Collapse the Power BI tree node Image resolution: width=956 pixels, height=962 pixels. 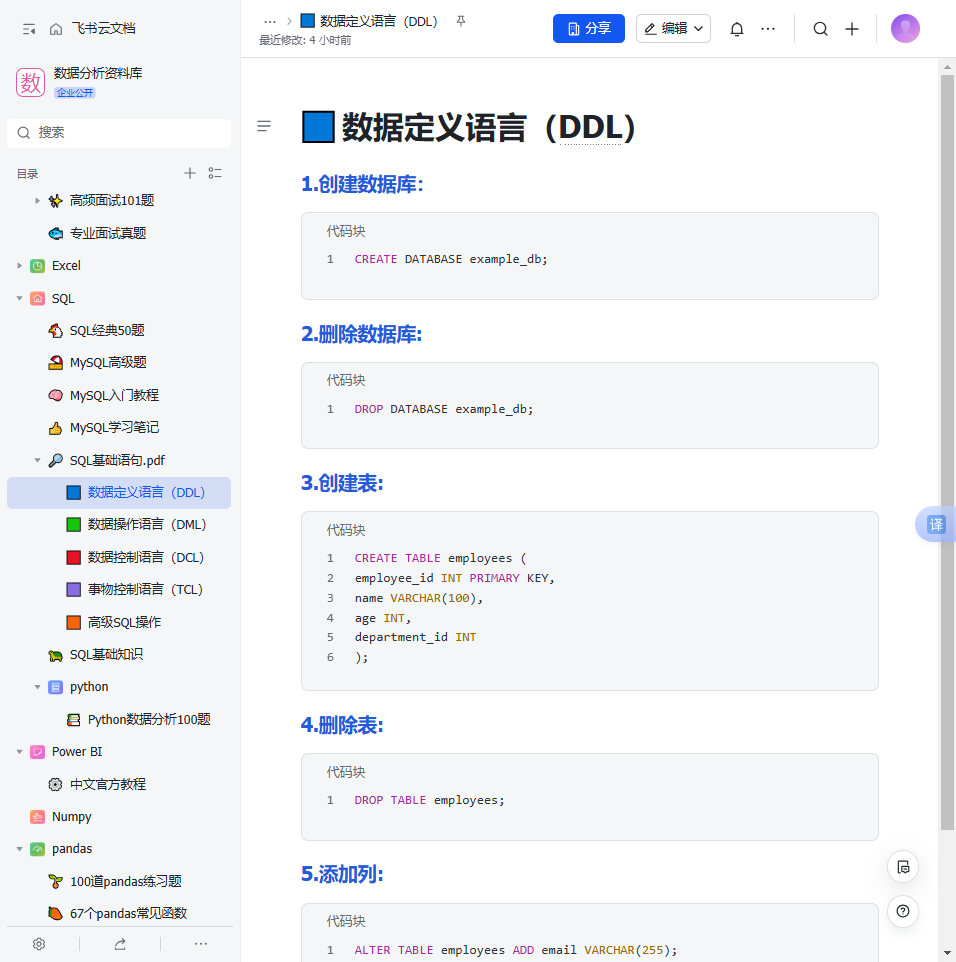coord(20,752)
